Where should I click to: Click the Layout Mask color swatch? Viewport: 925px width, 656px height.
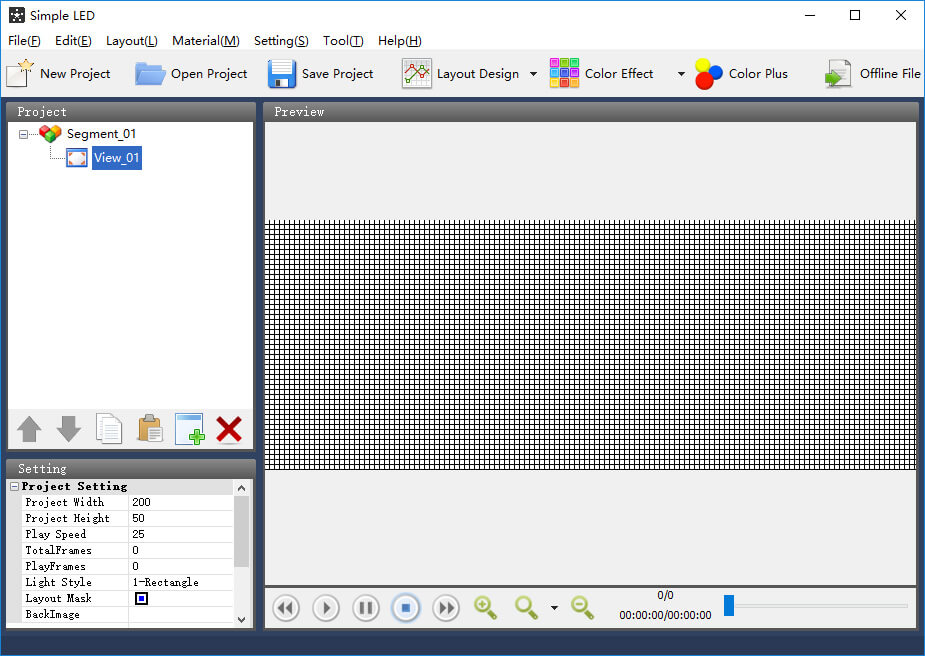tap(142, 598)
